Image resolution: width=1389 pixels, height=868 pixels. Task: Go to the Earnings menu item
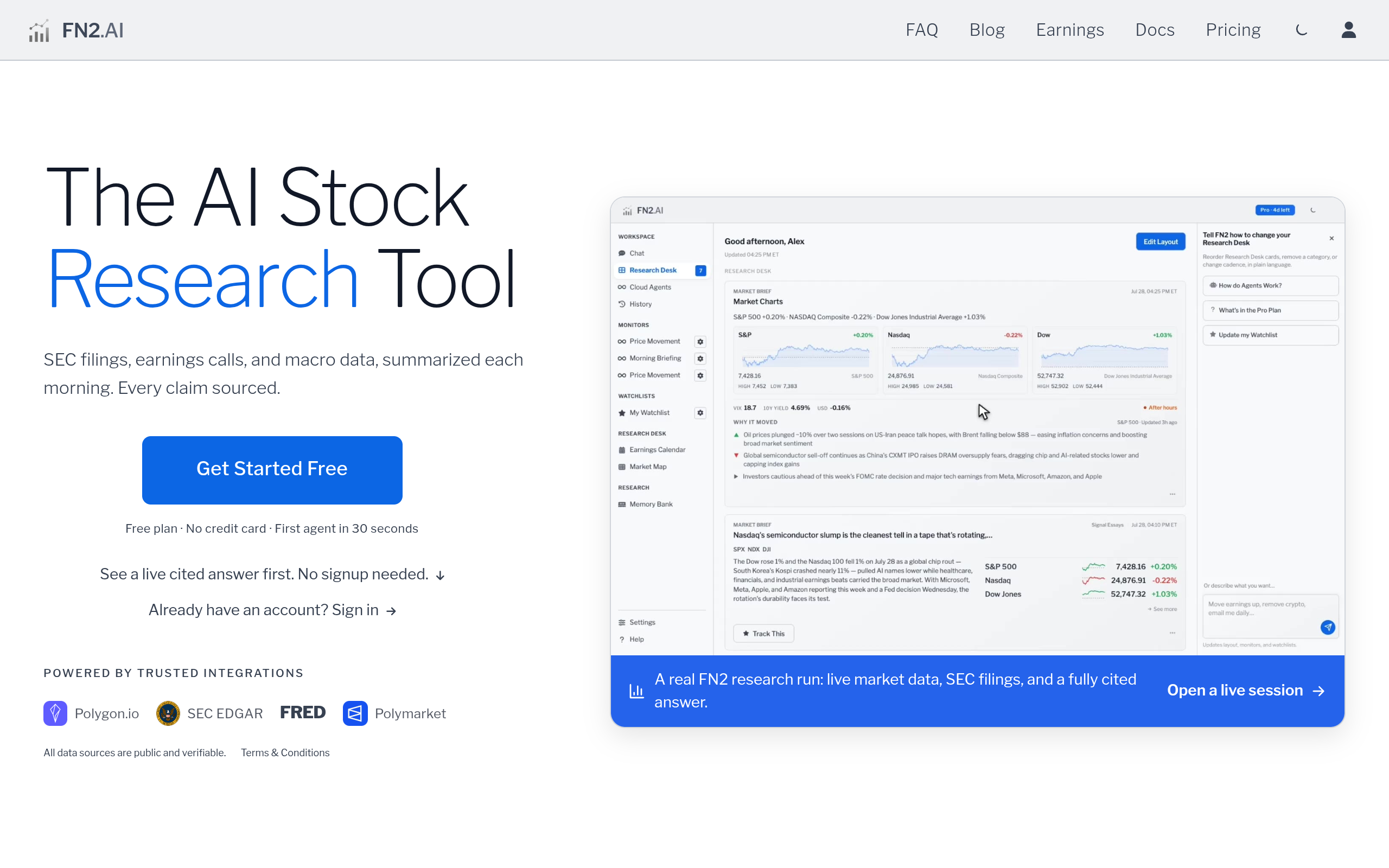1069,30
